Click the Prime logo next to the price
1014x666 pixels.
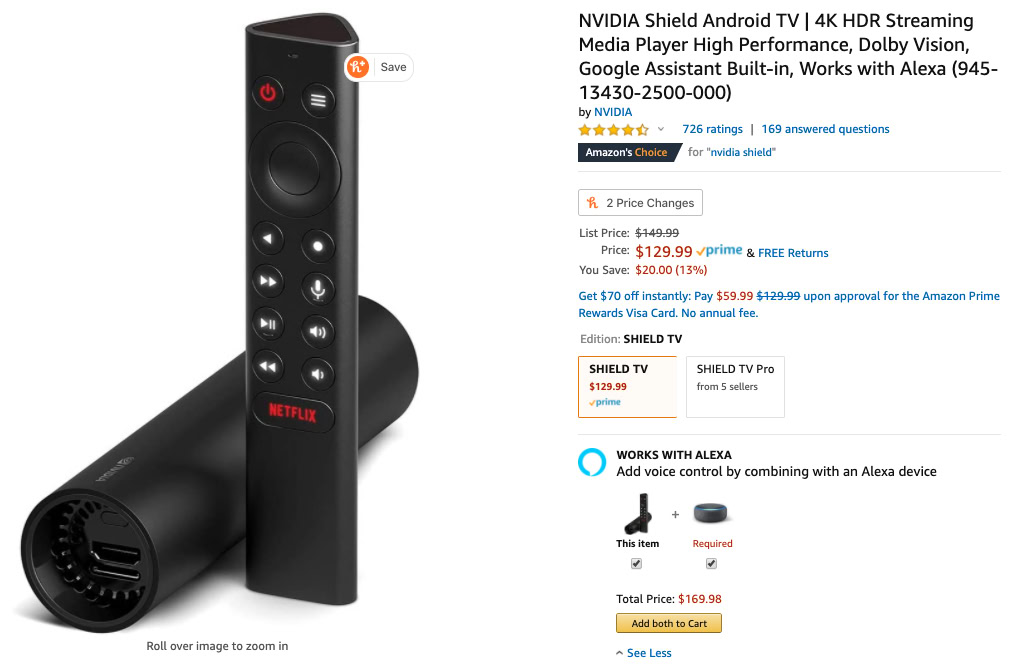click(x=719, y=251)
